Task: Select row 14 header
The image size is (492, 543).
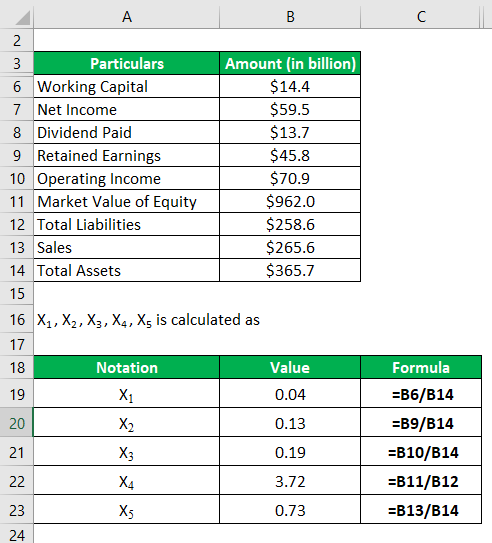Action: (x=17, y=270)
